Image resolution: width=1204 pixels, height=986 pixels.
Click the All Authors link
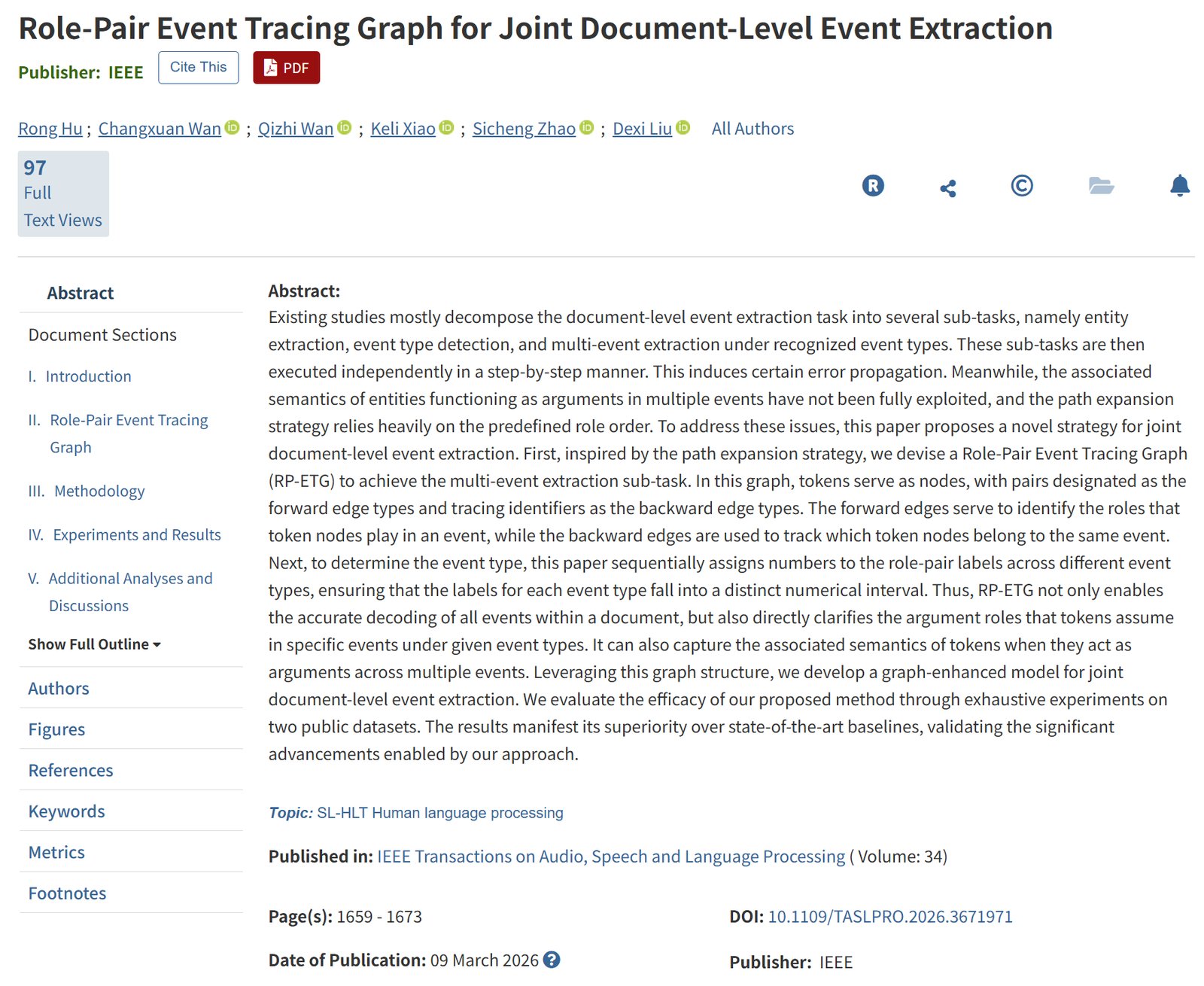tap(752, 129)
